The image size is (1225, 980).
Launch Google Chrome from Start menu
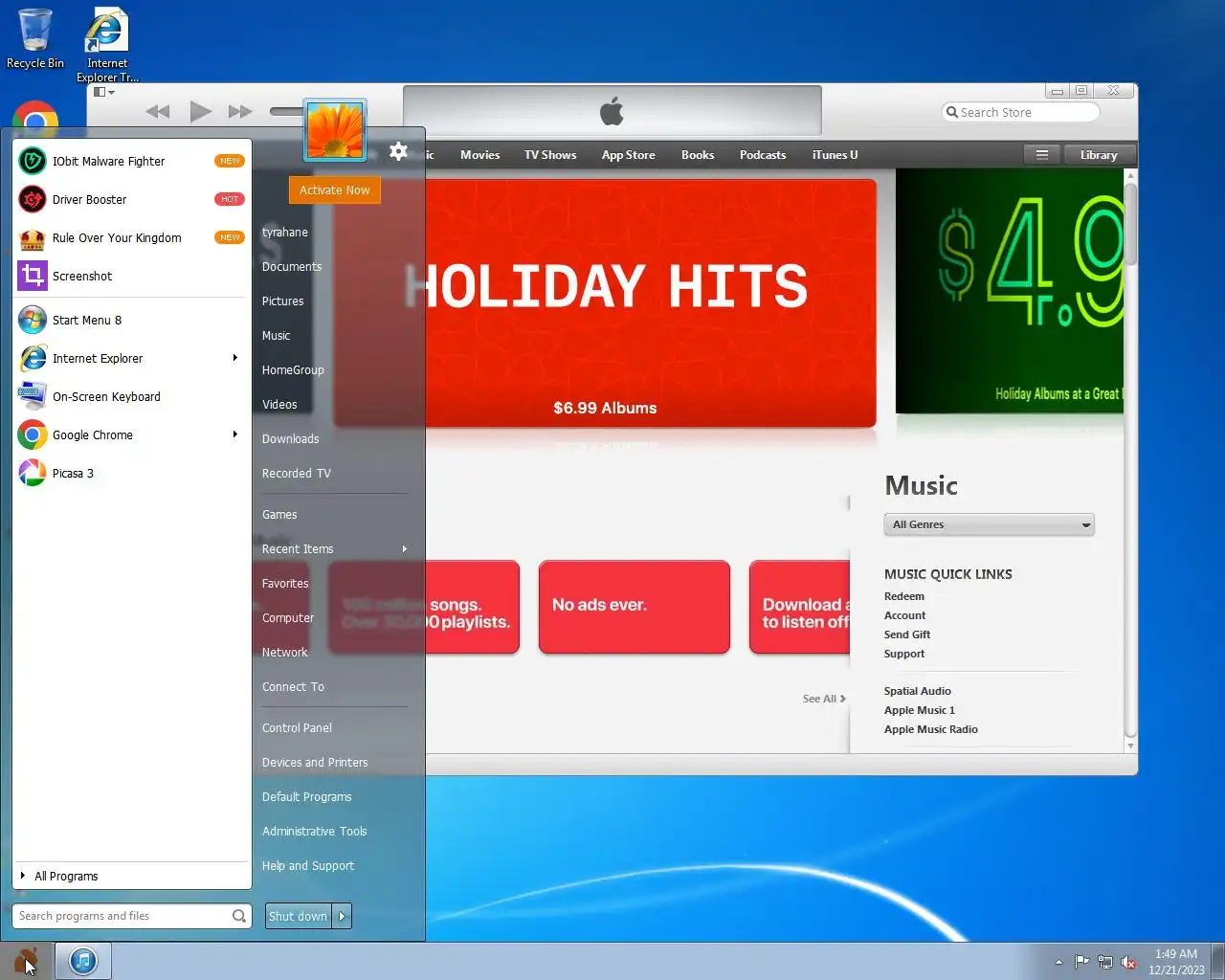pos(132,434)
